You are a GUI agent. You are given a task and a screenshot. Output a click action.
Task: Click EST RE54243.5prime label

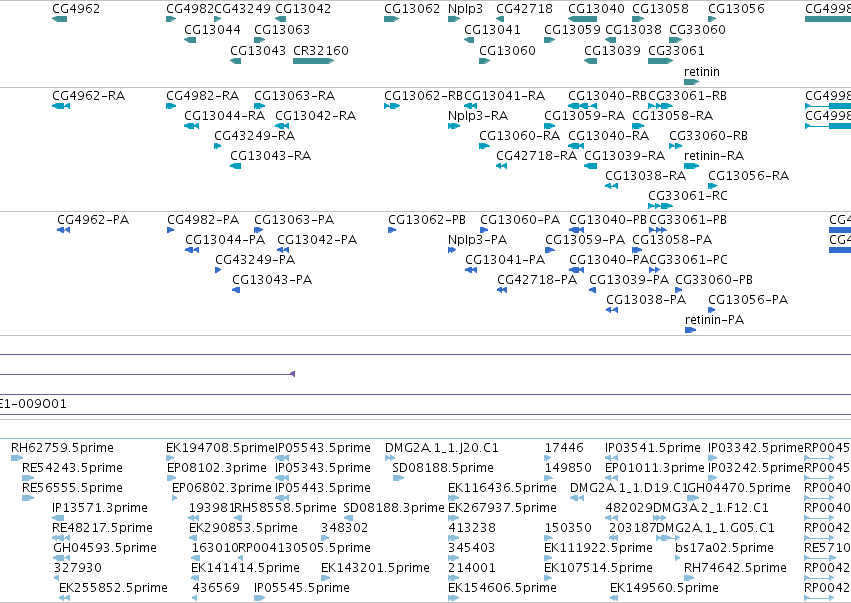pos(72,468)
